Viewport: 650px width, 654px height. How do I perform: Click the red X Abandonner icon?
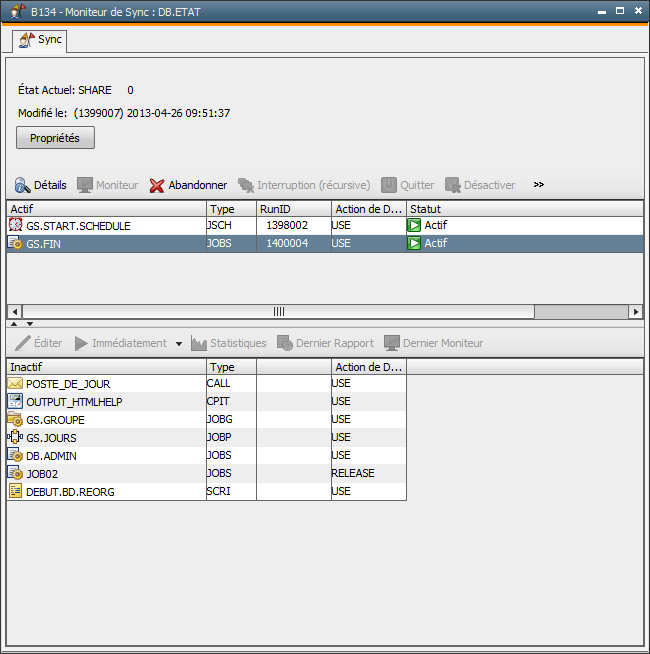tap(157, 186)
